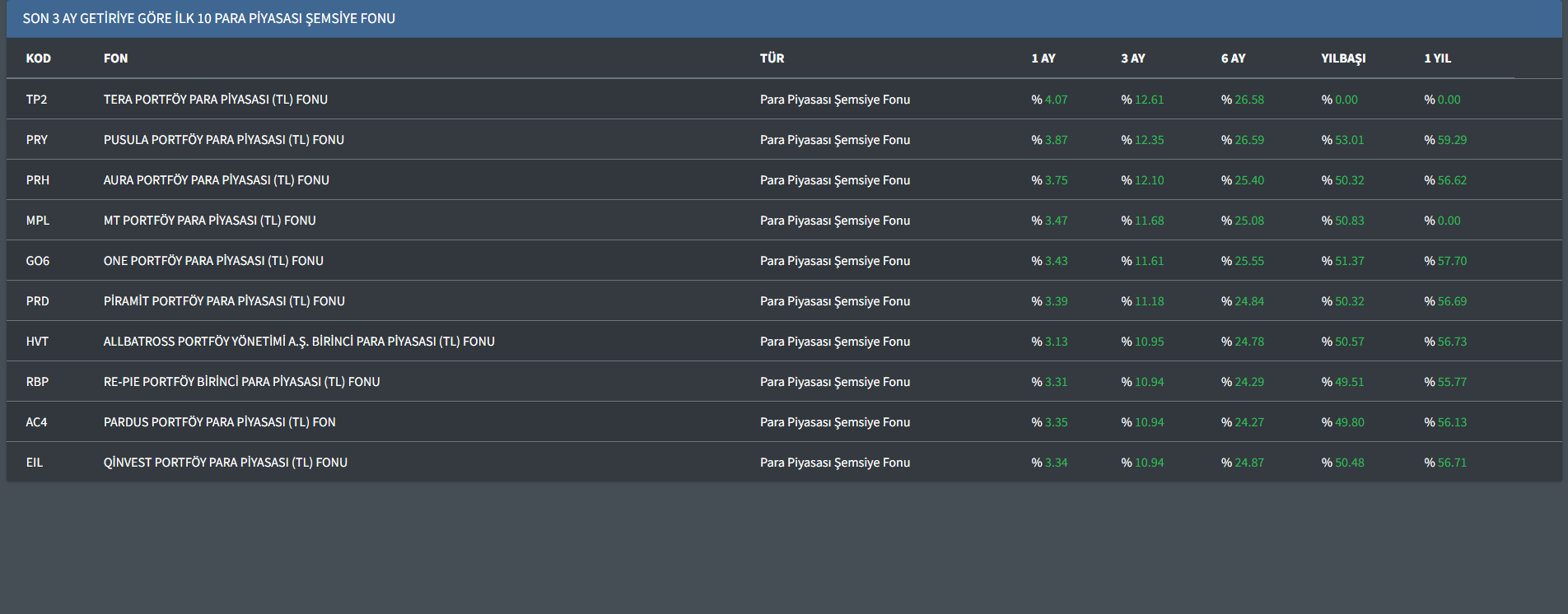1568x614 pixels.
Task: Select ALLBATROSS PORTFÖY BİRİNCİ PARA PİYASASI fund
Action: tap(299, 342)
